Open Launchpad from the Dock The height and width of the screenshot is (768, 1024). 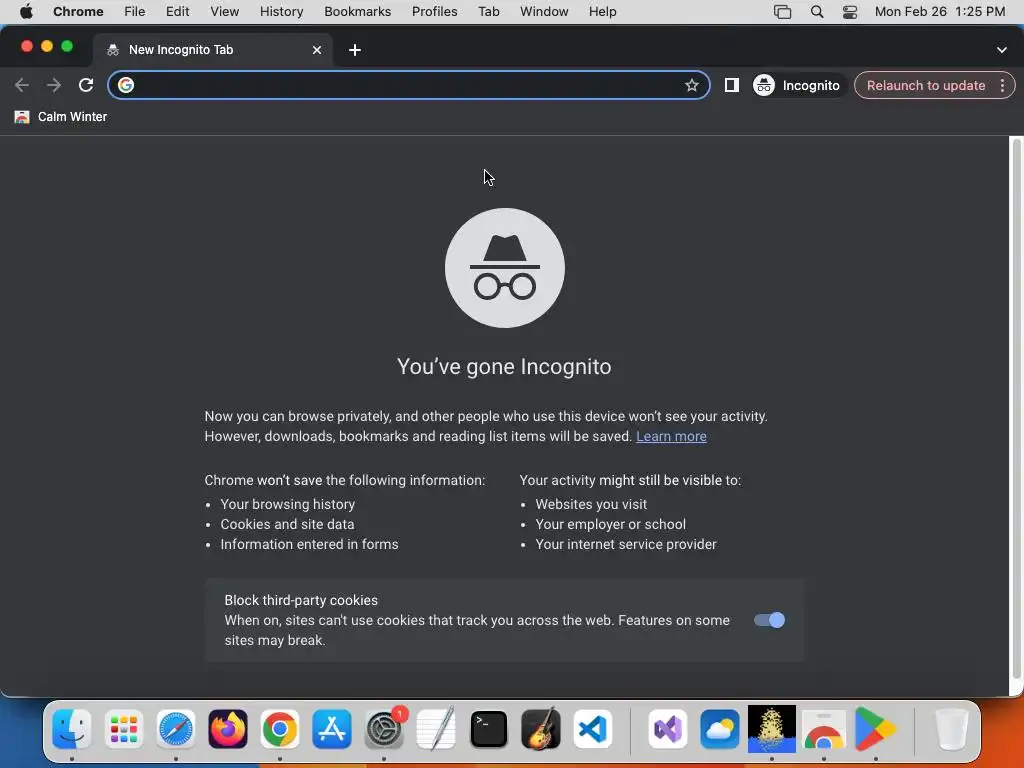coord(123,729)
